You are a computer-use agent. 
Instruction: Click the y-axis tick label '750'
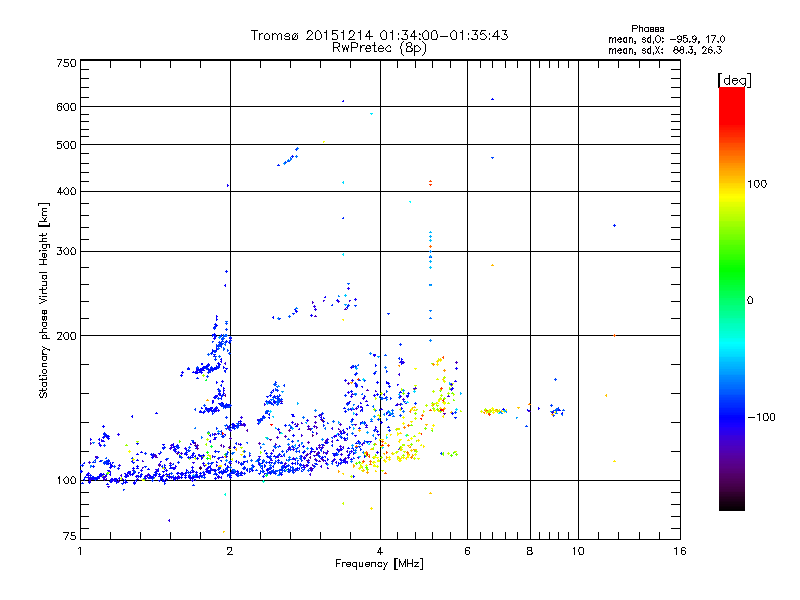tap(66, 63)
